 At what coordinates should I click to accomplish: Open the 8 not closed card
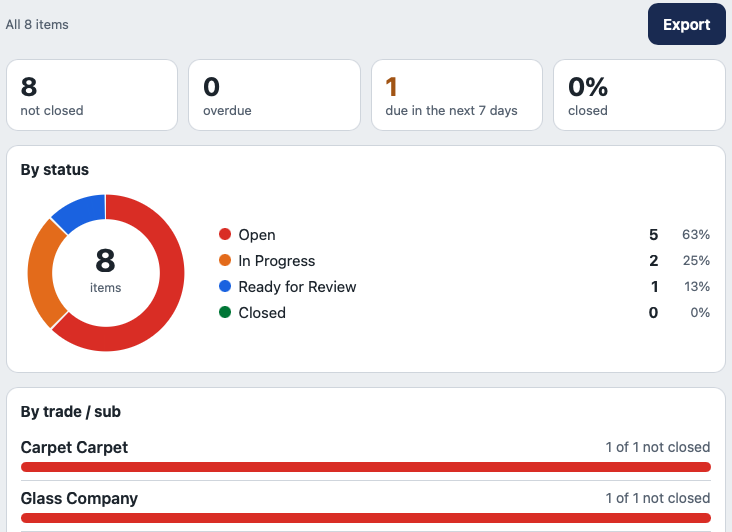pos(92,95)
